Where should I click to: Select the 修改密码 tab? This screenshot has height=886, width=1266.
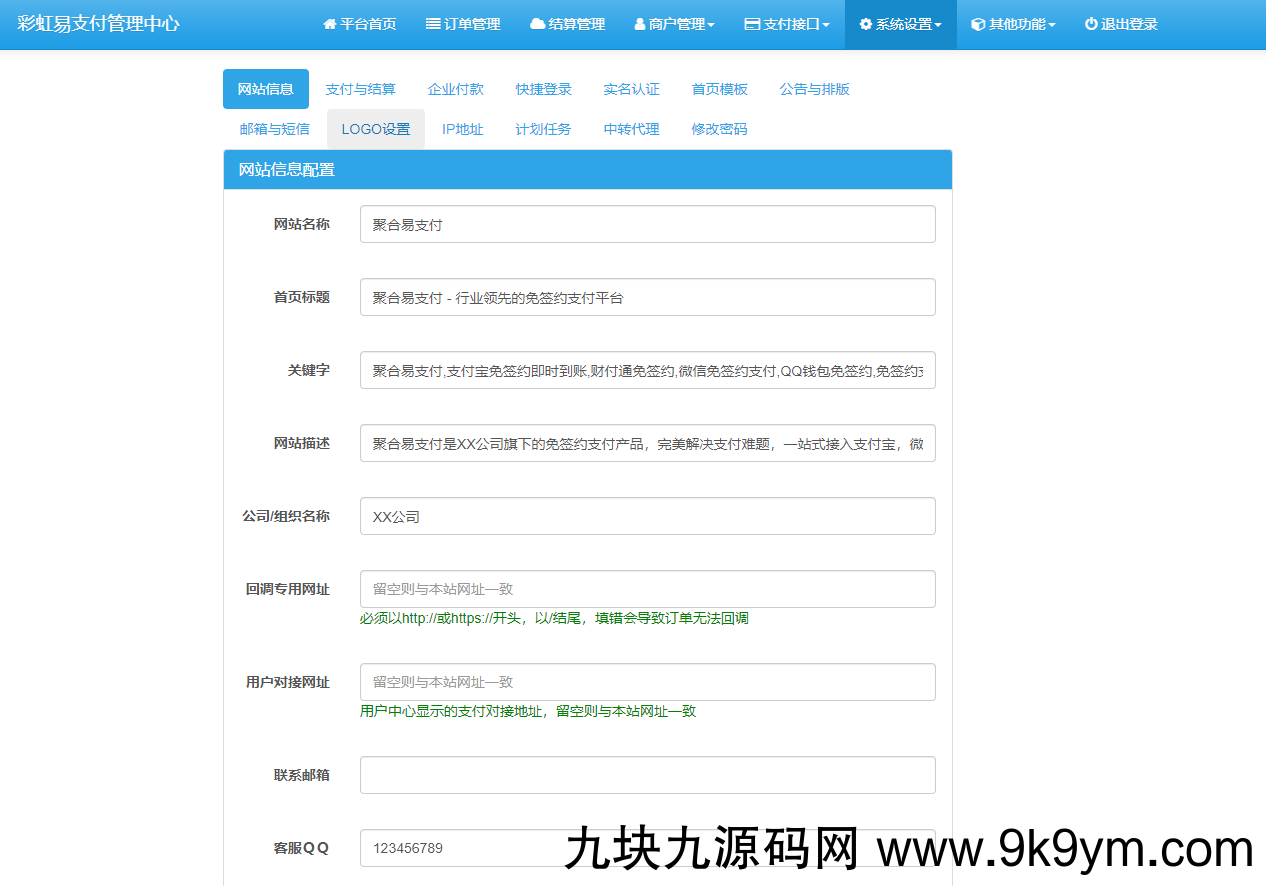[719, 129]
